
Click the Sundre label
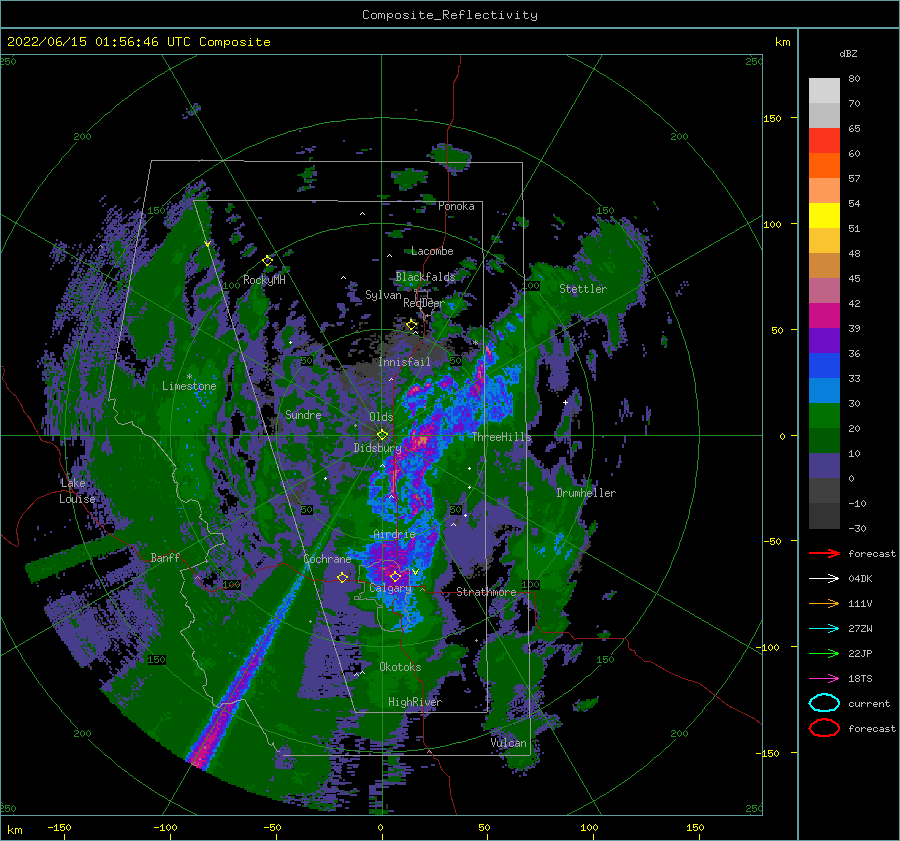303,415
